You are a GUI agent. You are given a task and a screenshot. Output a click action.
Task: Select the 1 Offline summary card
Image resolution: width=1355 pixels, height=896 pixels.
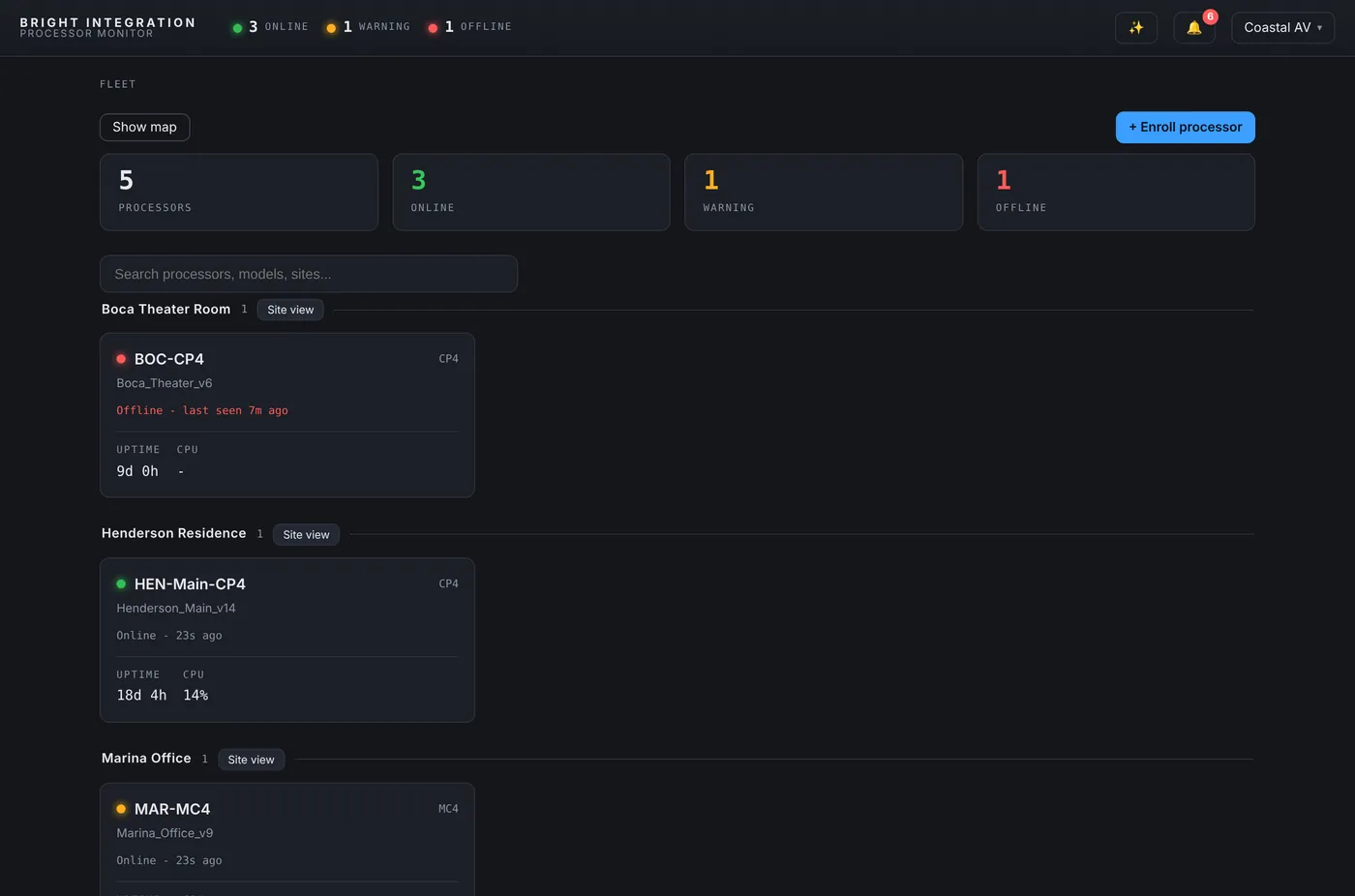[x=1116, y=192]
